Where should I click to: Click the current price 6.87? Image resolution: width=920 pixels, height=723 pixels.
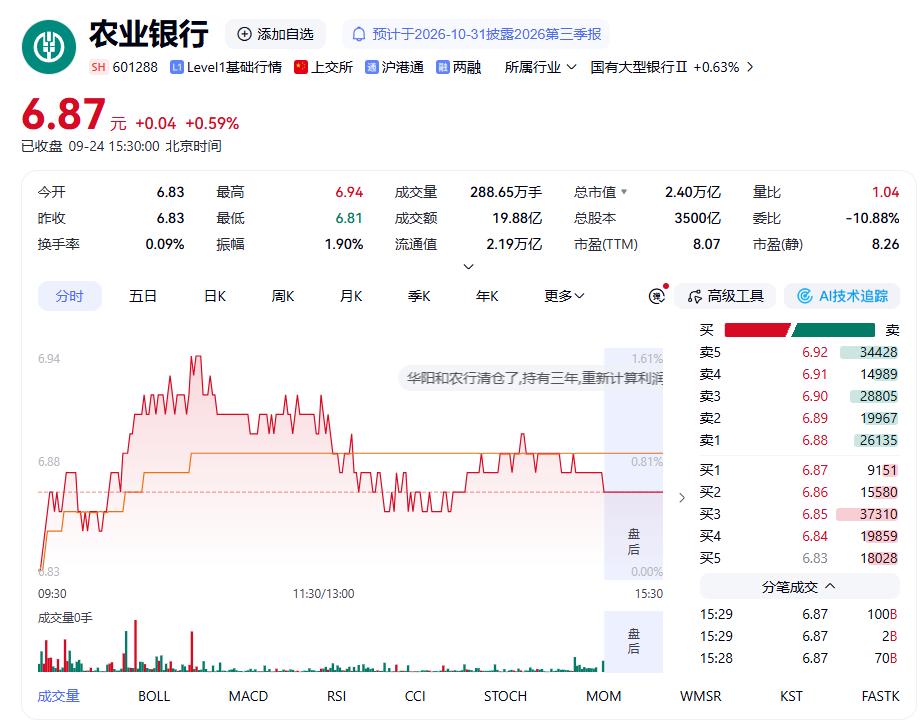click(63, 114)
